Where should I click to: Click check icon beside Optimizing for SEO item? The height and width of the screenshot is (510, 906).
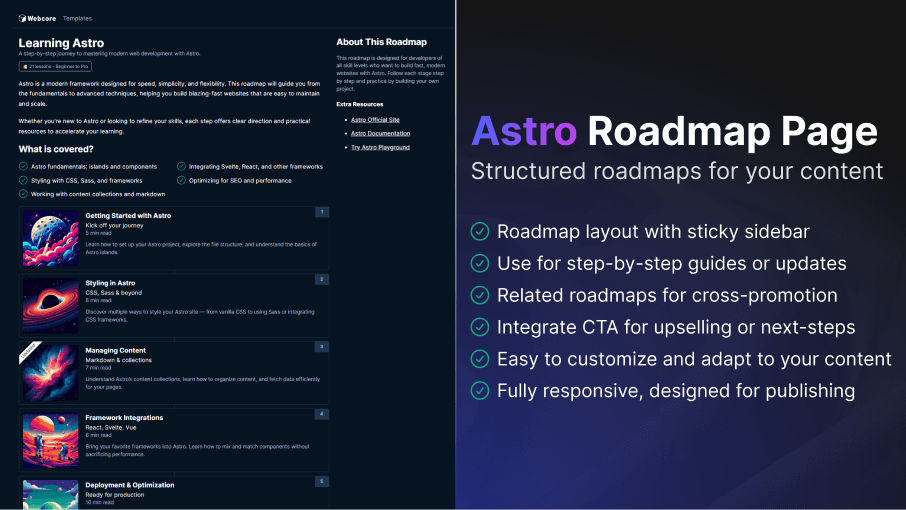pos(180,181)
